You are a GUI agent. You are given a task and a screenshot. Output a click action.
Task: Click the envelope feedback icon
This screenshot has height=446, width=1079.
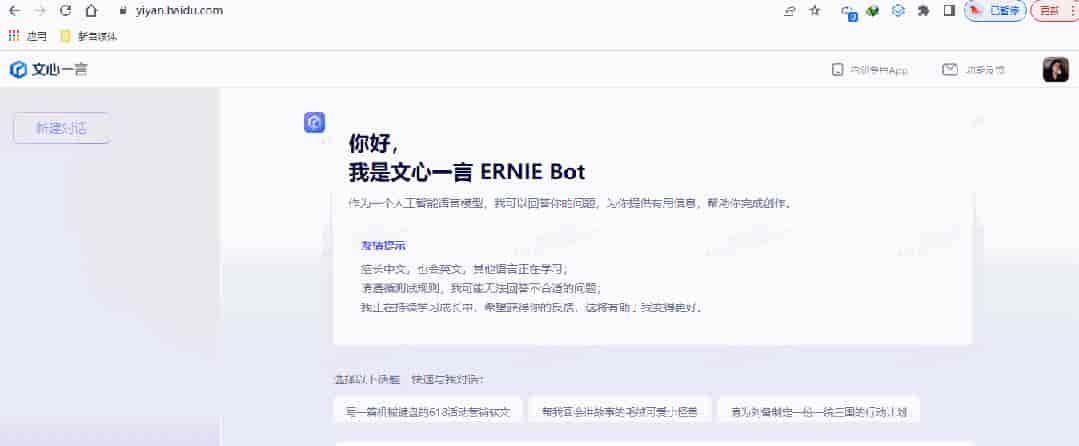pos(950,70)
